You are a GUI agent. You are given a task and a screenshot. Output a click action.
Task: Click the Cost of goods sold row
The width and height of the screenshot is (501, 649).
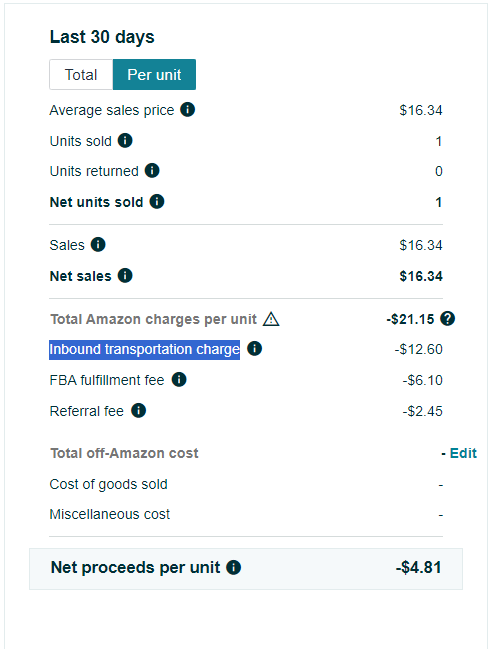[x=246, y=484]
